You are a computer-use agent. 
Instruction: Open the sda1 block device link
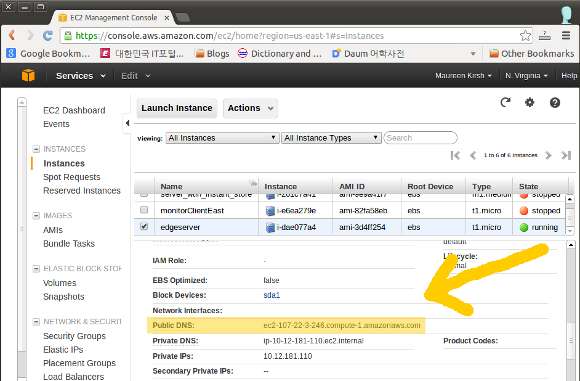[x=272, y=295]
